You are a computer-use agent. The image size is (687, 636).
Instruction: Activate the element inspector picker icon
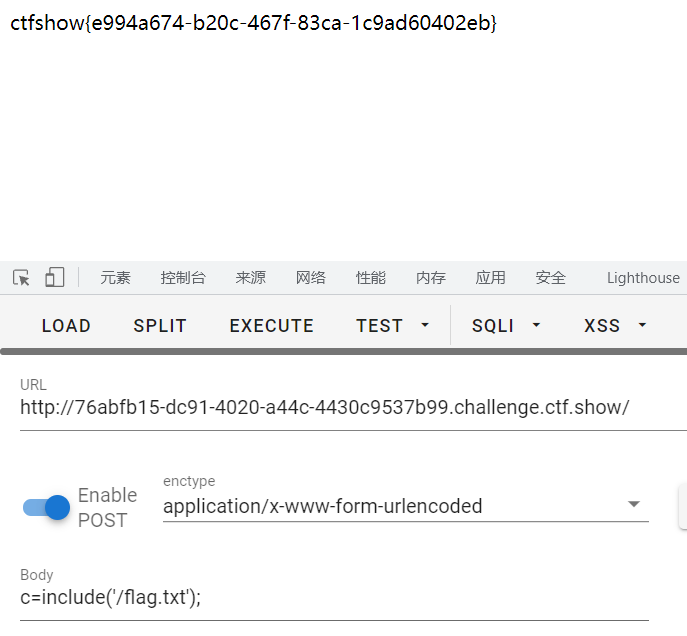coord(21,277)
